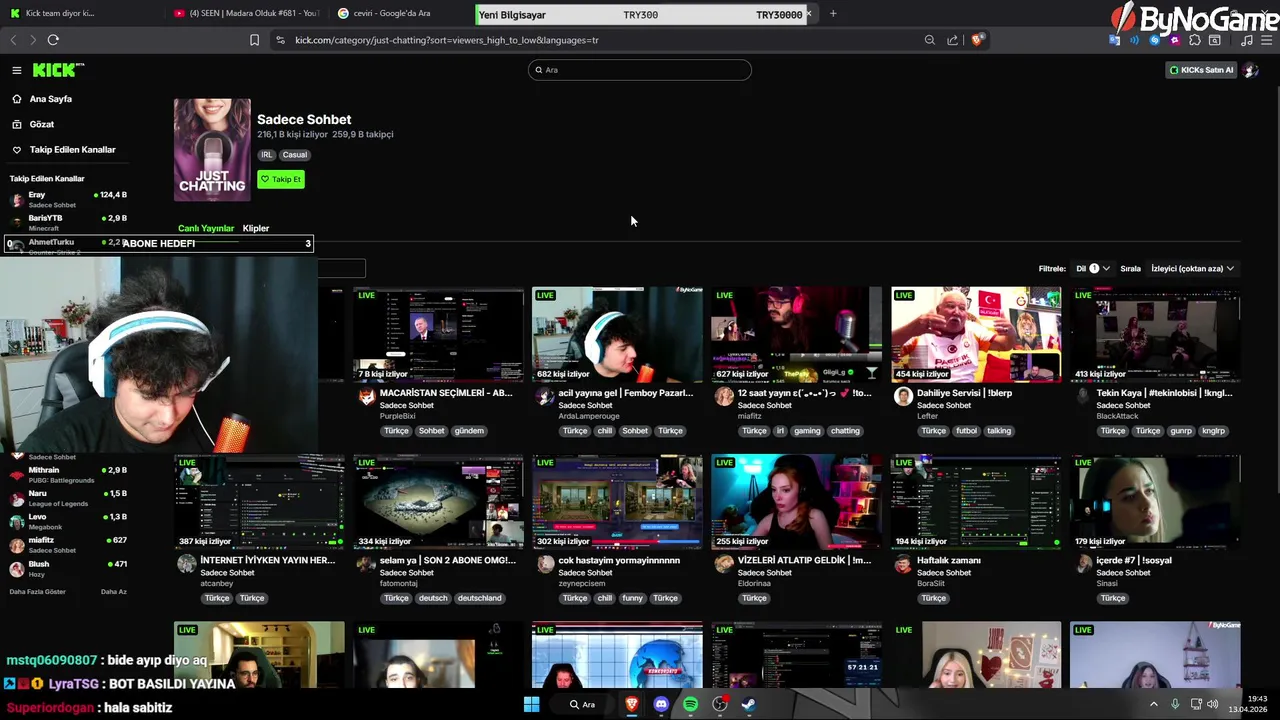Open the İzleyici (çoktan aza) sort dropdown
The width and height of the screenshot is (1280, 720).
click(x=1192, y=268)
